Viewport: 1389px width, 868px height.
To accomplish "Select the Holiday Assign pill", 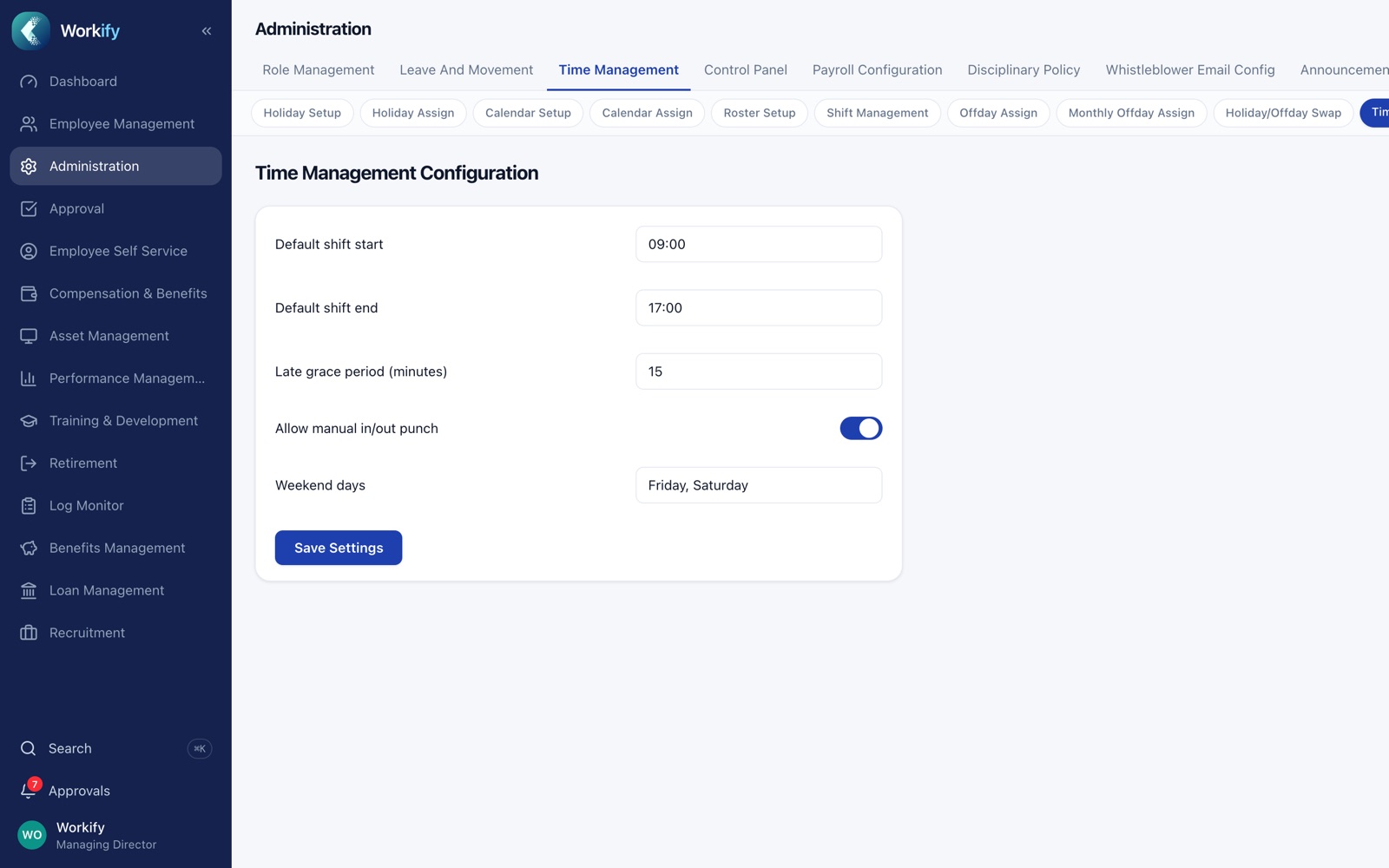I will coord(413,113).
